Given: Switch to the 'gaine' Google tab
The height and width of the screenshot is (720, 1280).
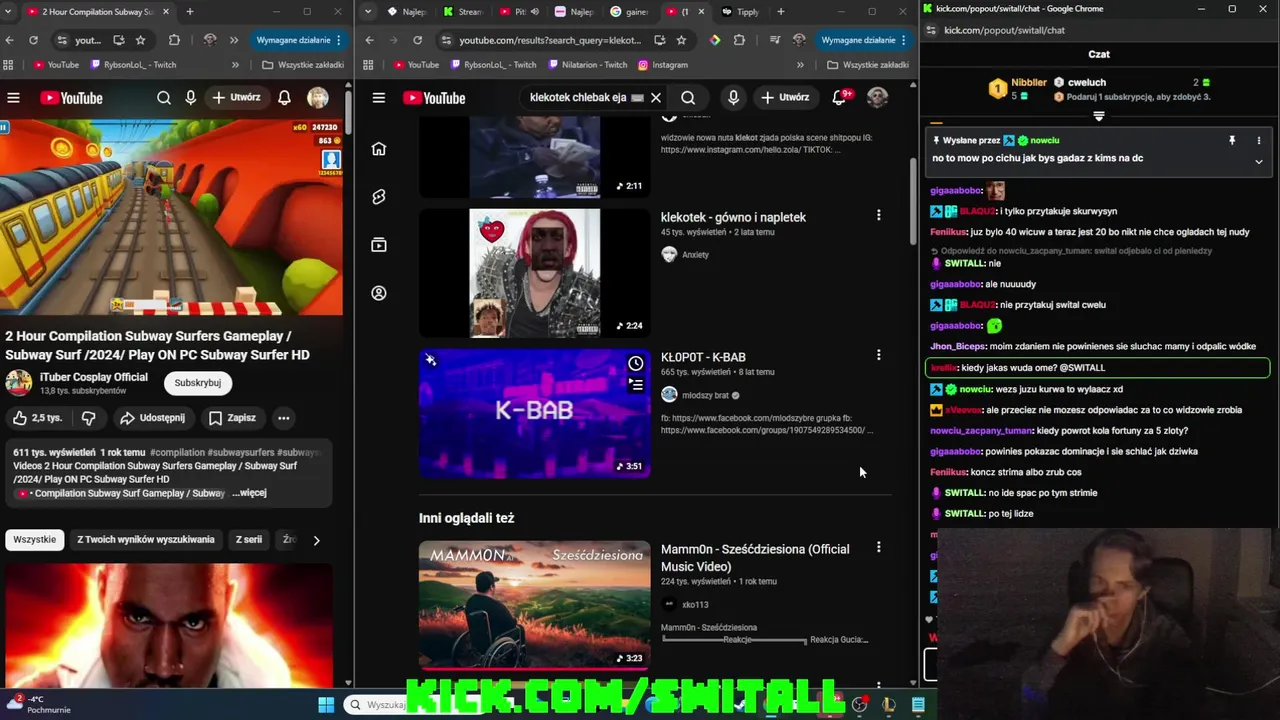Looking at the screenshot, I should pyautogui.click(x=629, y=12).
